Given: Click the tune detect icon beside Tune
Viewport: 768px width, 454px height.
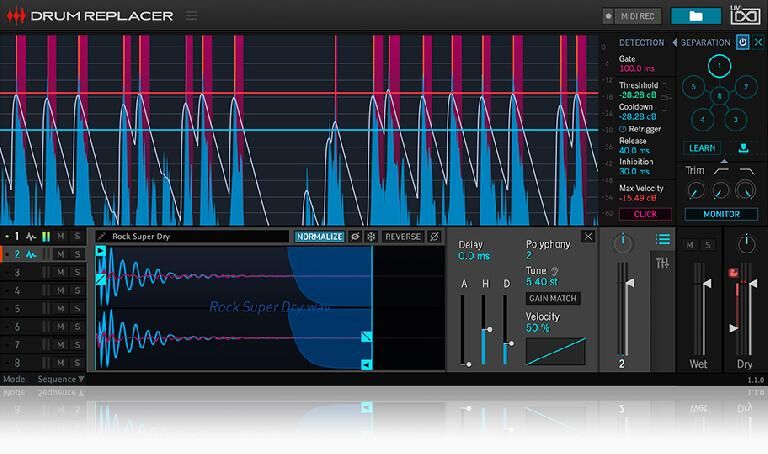Looking at the screenshot, I should (x=554, y=270).
